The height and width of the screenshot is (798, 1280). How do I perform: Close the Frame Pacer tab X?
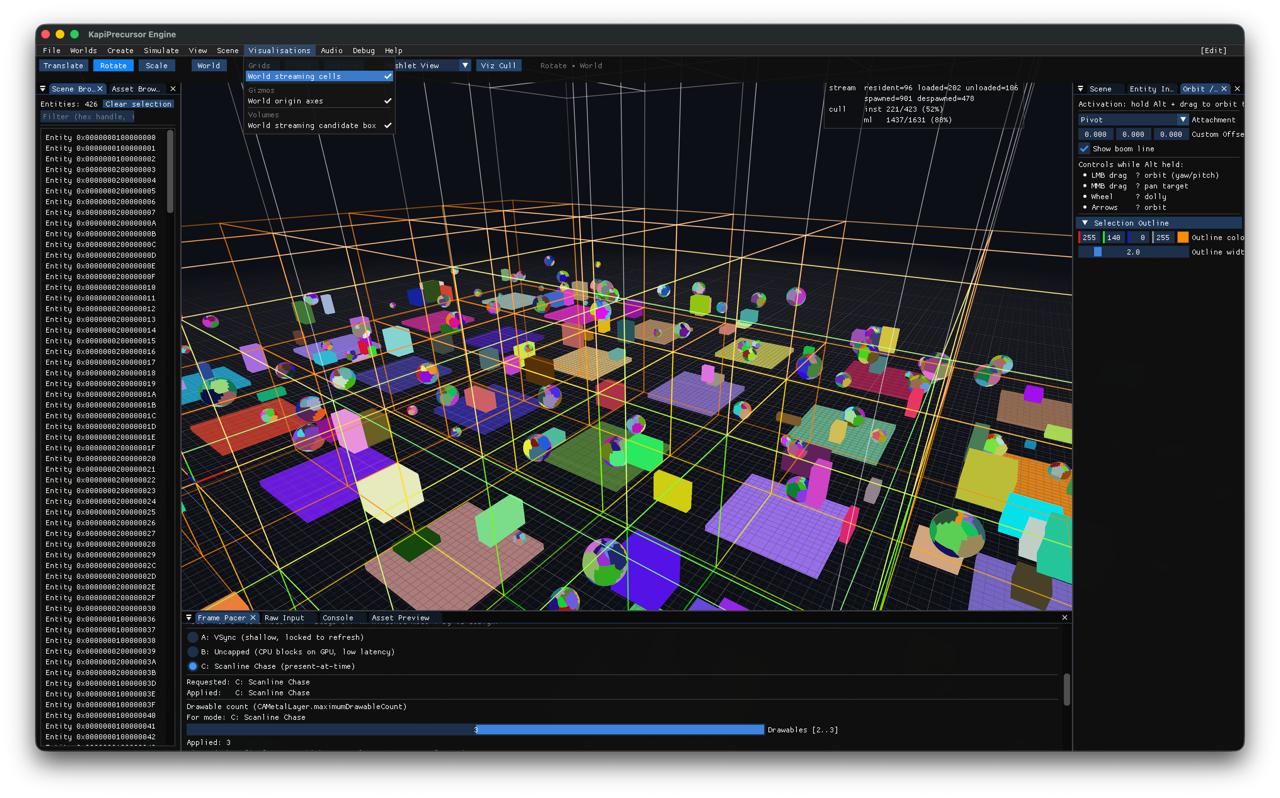point(253,618)
